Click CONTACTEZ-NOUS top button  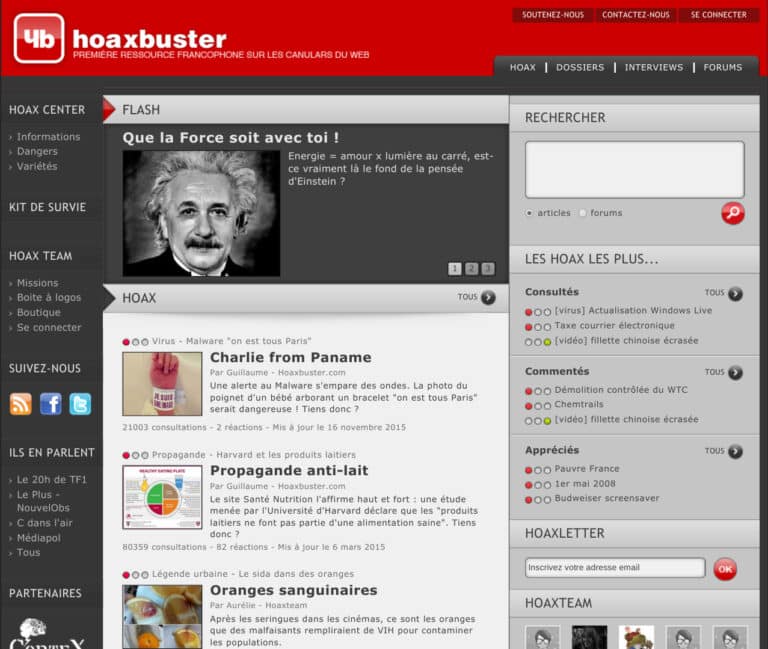(x=636, y=15)
